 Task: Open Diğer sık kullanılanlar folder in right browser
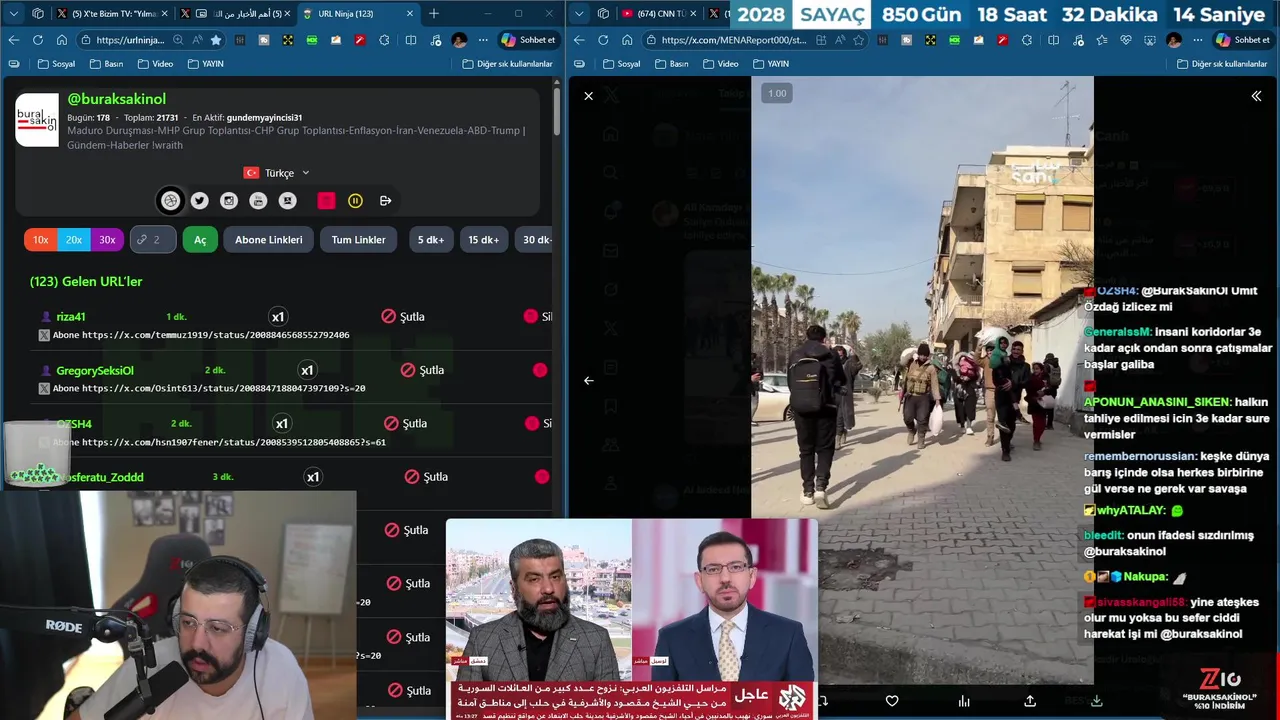click(x=1222, y=64)
